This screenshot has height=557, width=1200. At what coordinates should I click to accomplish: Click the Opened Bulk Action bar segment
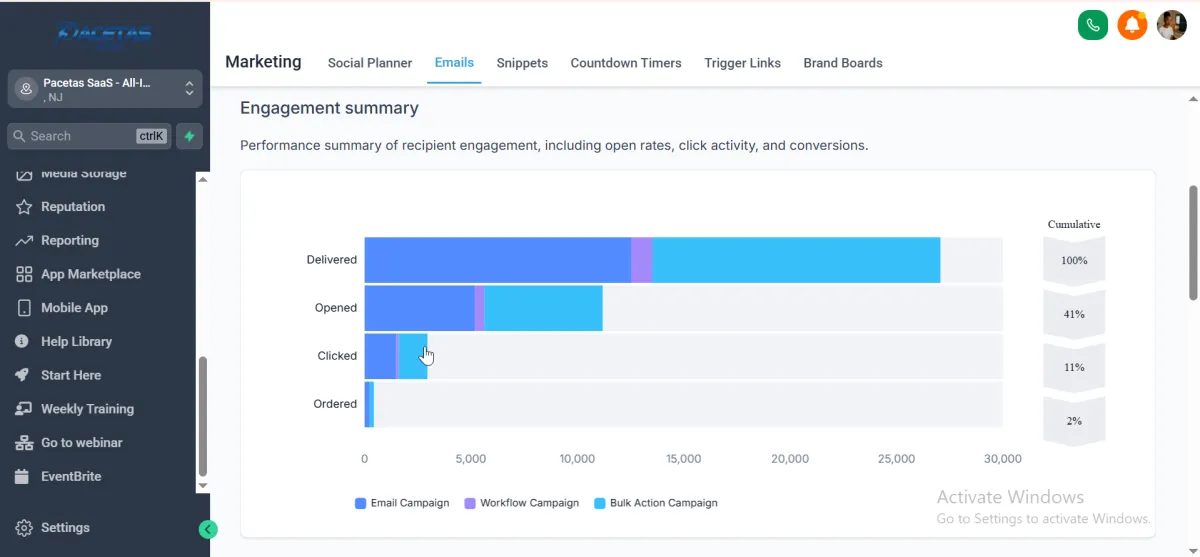click(543, 308)
